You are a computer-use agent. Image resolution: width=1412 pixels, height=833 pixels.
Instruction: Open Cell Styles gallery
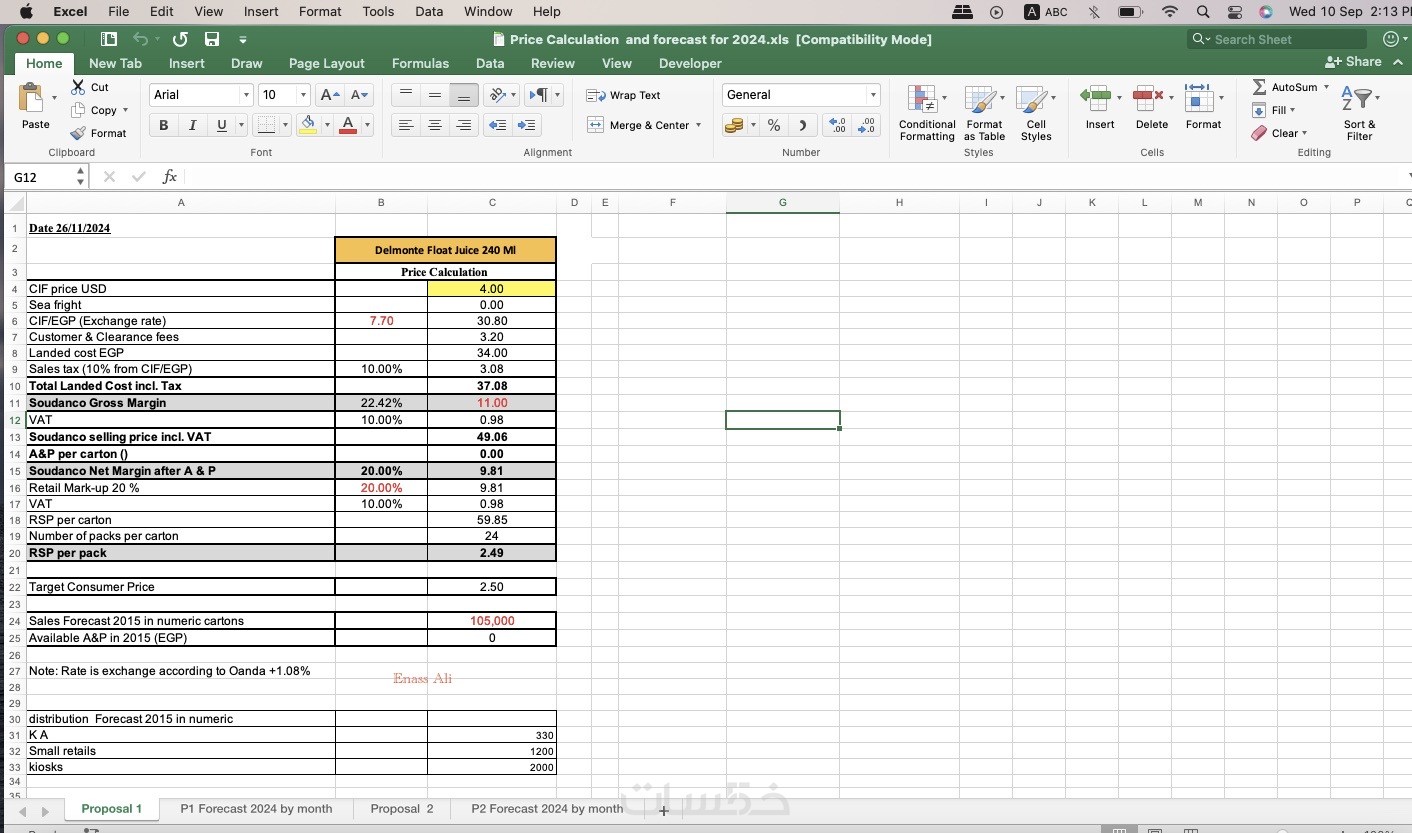pos(1036,112)
